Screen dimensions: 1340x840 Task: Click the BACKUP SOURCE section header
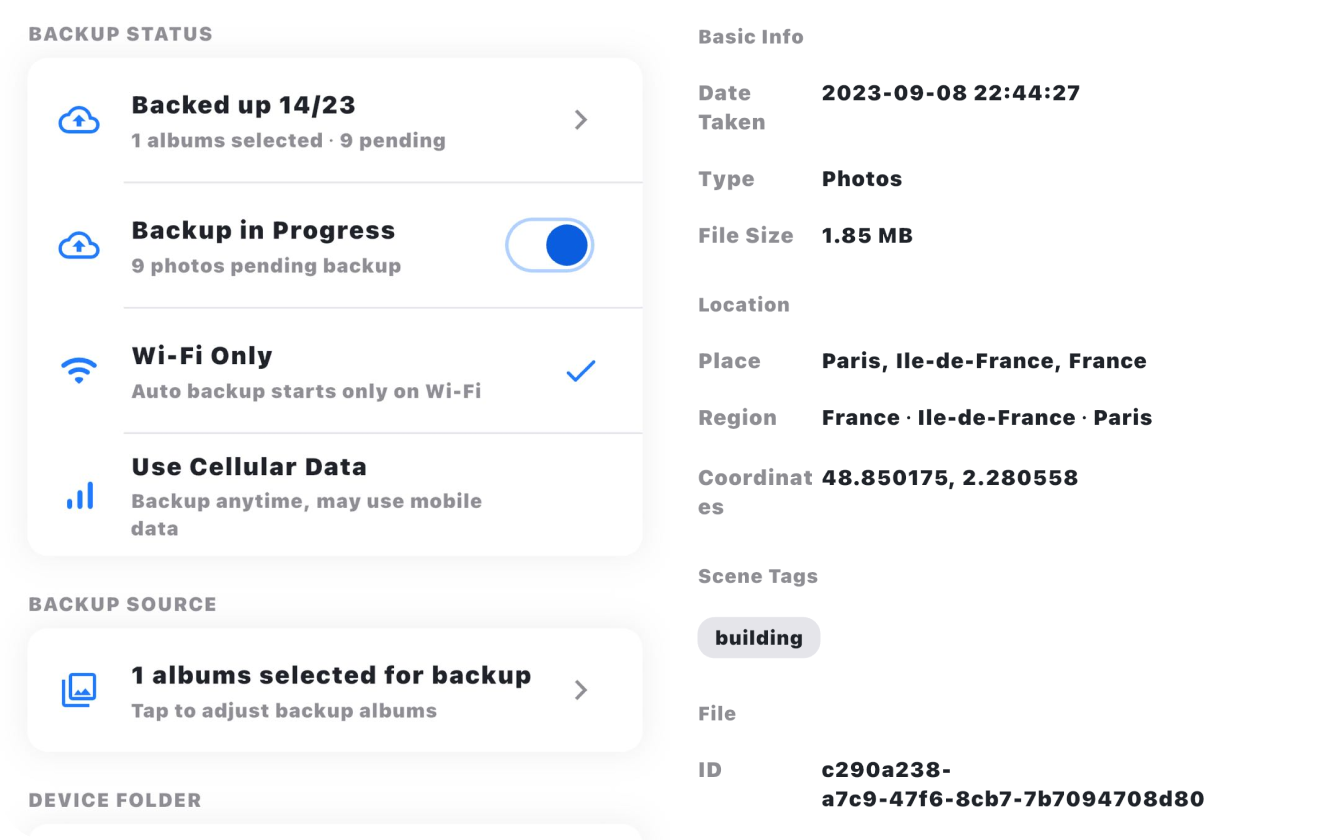click(122, 604)
